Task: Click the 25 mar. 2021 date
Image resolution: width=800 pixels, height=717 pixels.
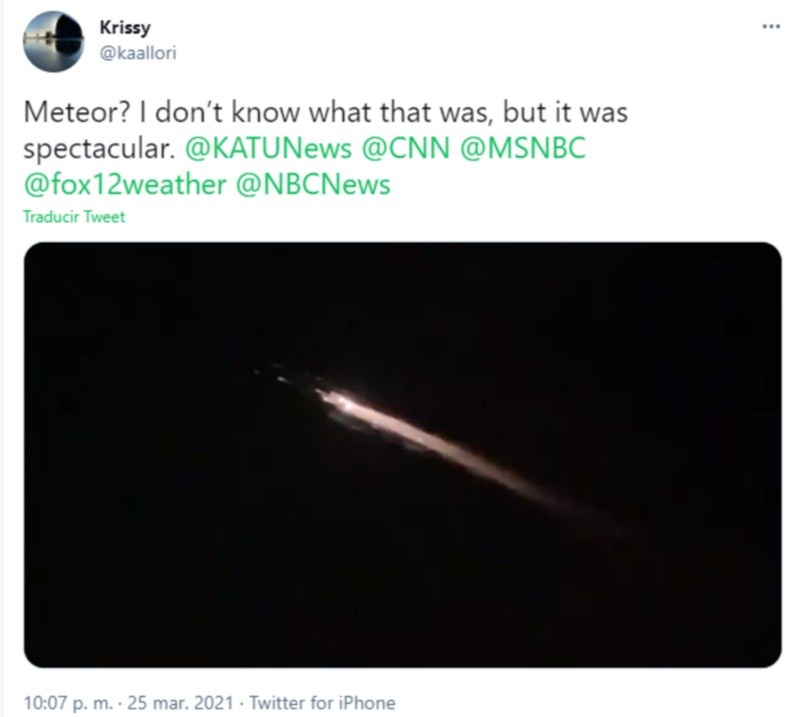Action: pyautogui.click(x=187, y=702)
